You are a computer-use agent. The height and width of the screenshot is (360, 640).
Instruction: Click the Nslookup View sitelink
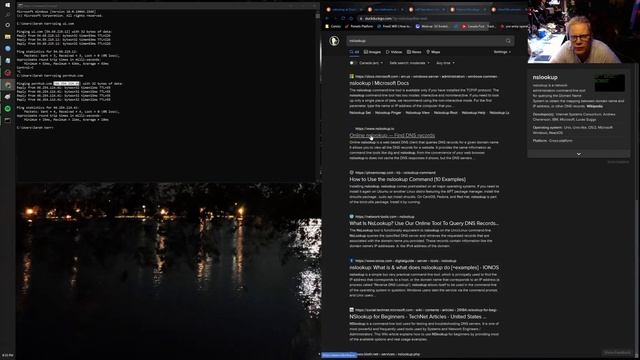tap(417, 113)
